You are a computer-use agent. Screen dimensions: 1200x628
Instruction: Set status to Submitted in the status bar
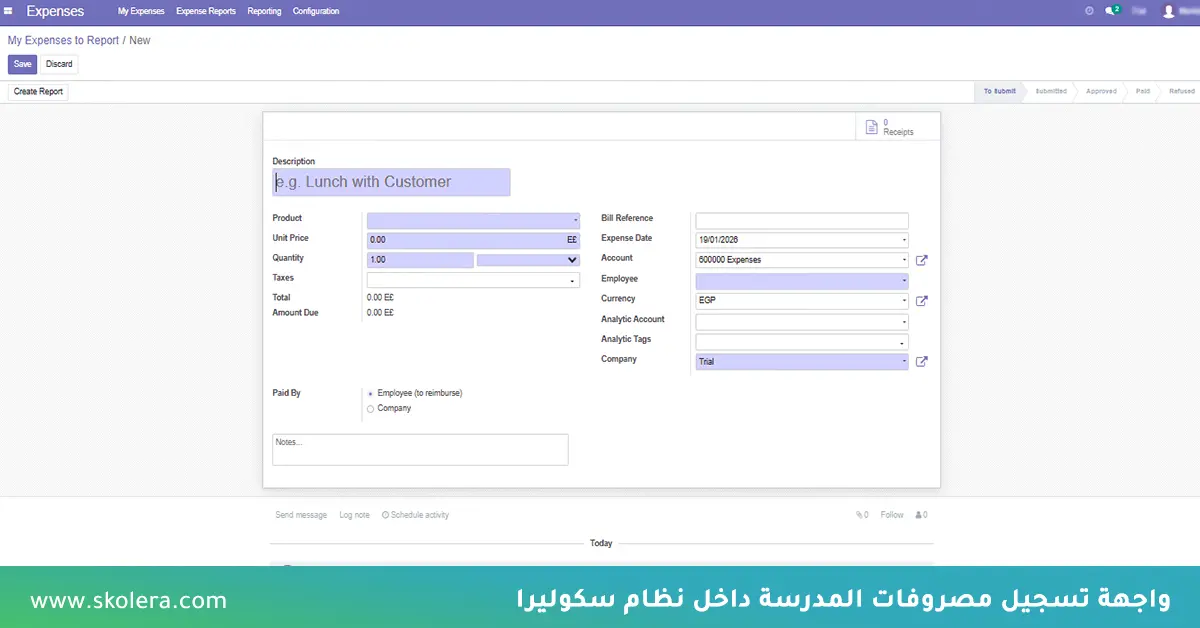(1050, 91)
